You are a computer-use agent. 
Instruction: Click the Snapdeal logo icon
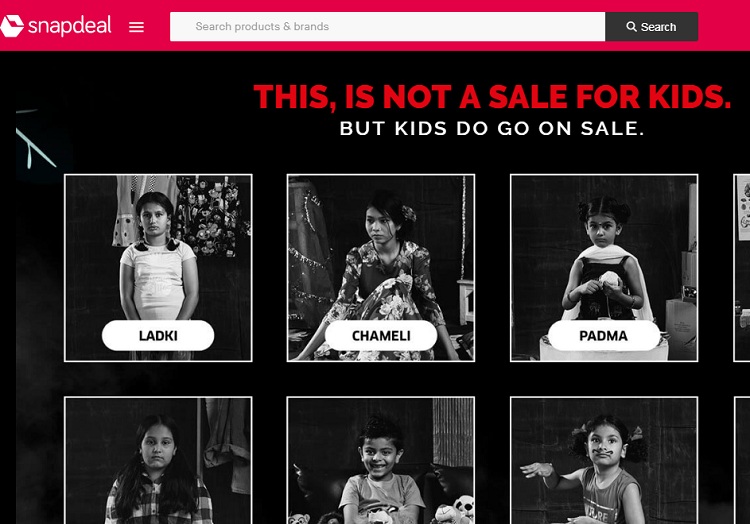11,26
